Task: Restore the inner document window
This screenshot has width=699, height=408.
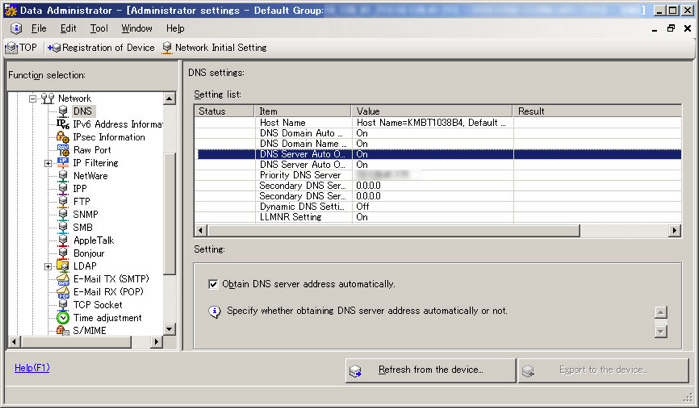Action: point(671,29)
